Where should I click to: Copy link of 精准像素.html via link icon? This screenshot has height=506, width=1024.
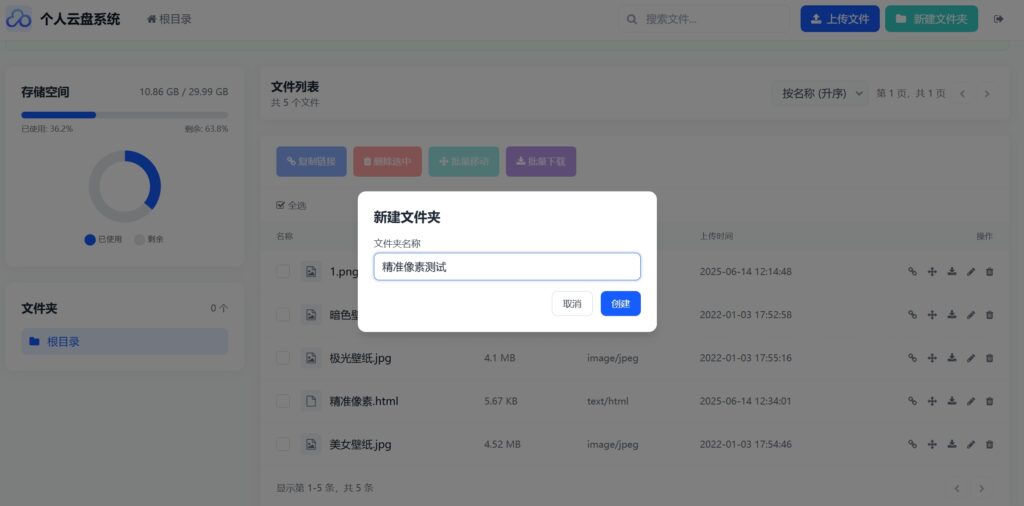click(x=912, y=402)
